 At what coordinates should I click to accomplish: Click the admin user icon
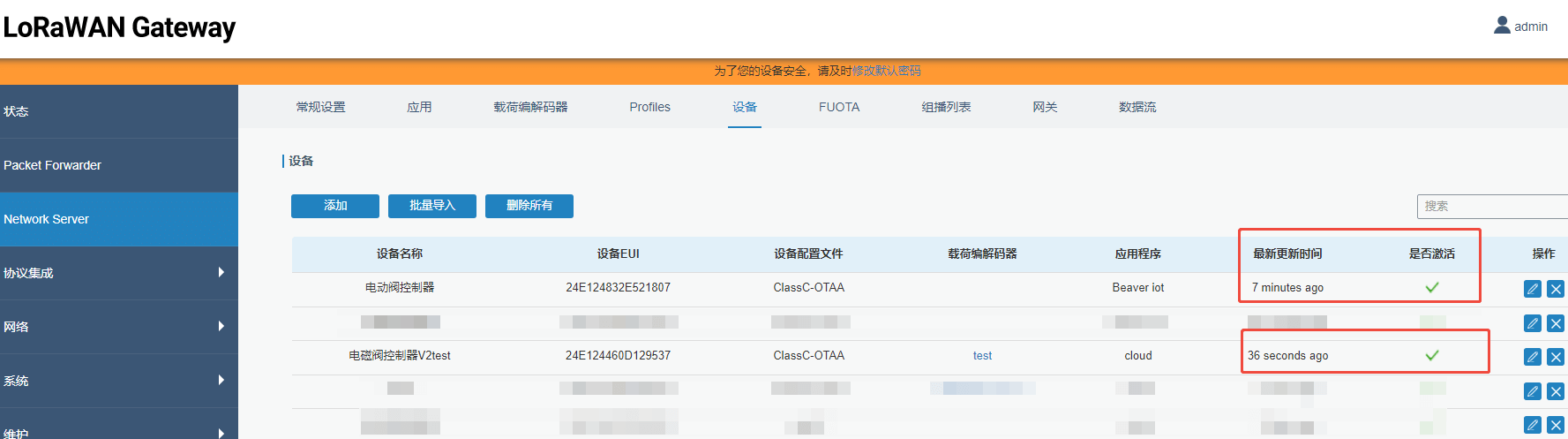tap(1502, 26)
